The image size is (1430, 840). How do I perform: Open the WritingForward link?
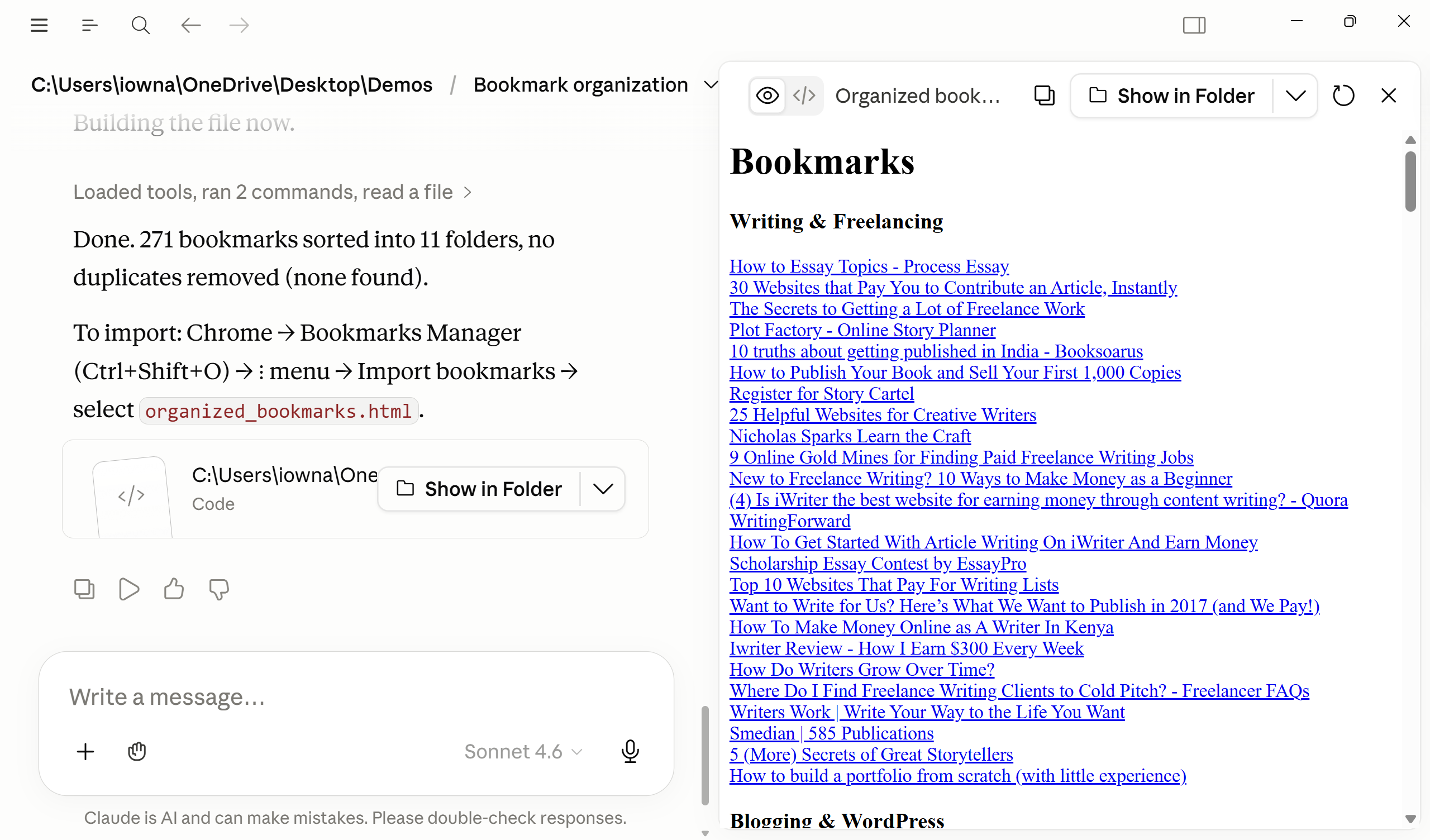point(789,521)
